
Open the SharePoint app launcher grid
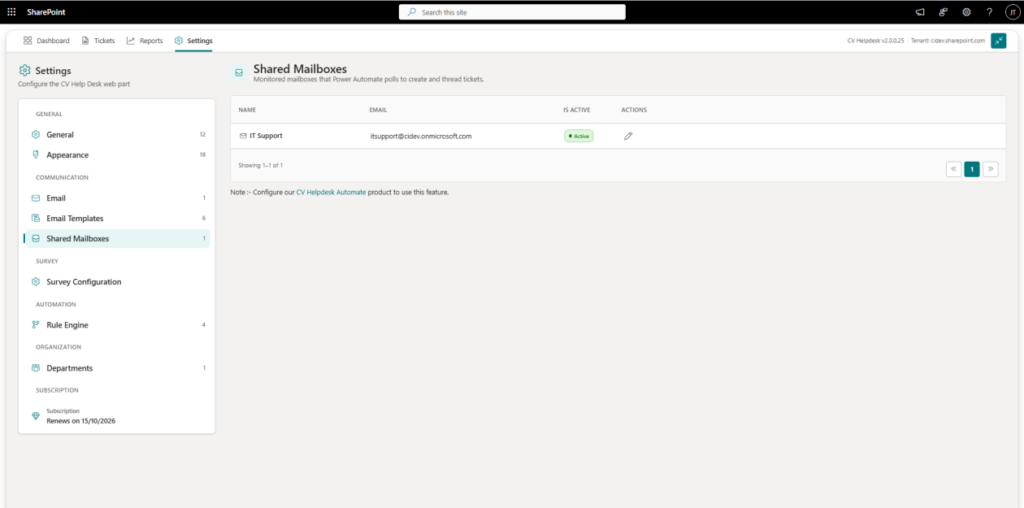[12, 12]
